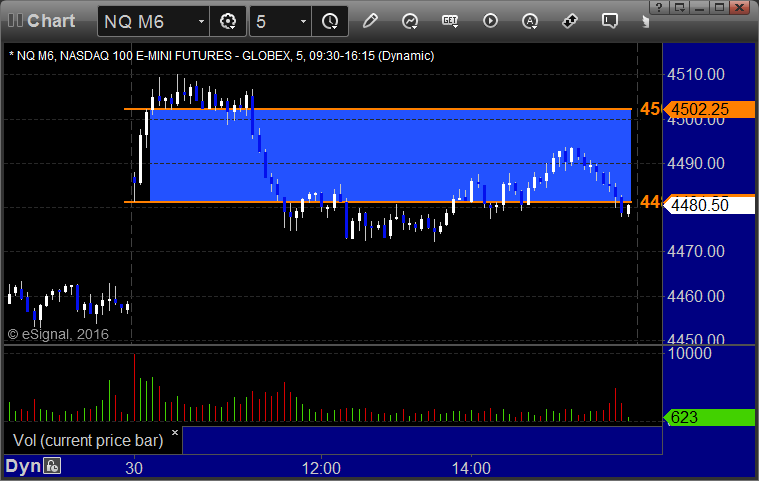Click the question mark help button
The height and width of the screenshot is (481, 759).
659,7
